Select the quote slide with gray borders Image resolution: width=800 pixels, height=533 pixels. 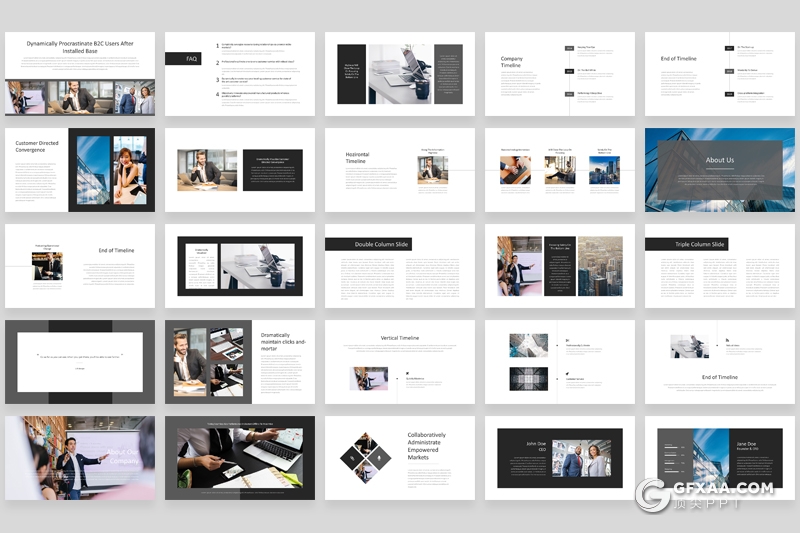[79, 361]
